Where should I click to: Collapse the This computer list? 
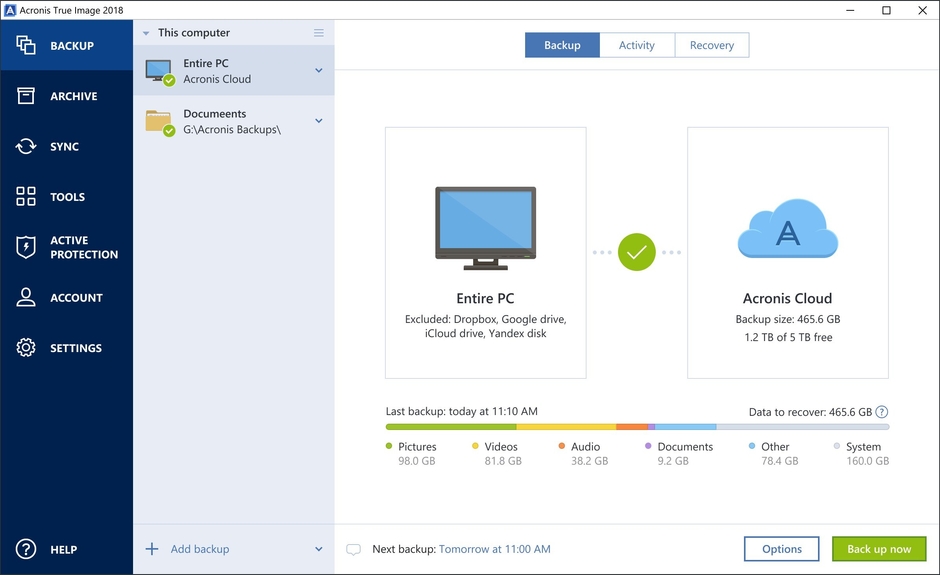click(146, 33)
